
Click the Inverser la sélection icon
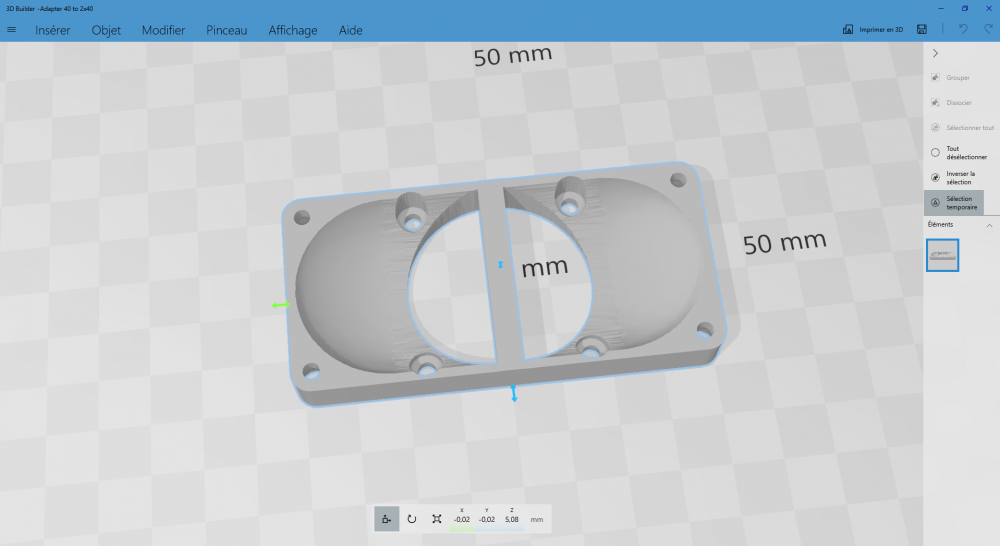click(935, 177)
